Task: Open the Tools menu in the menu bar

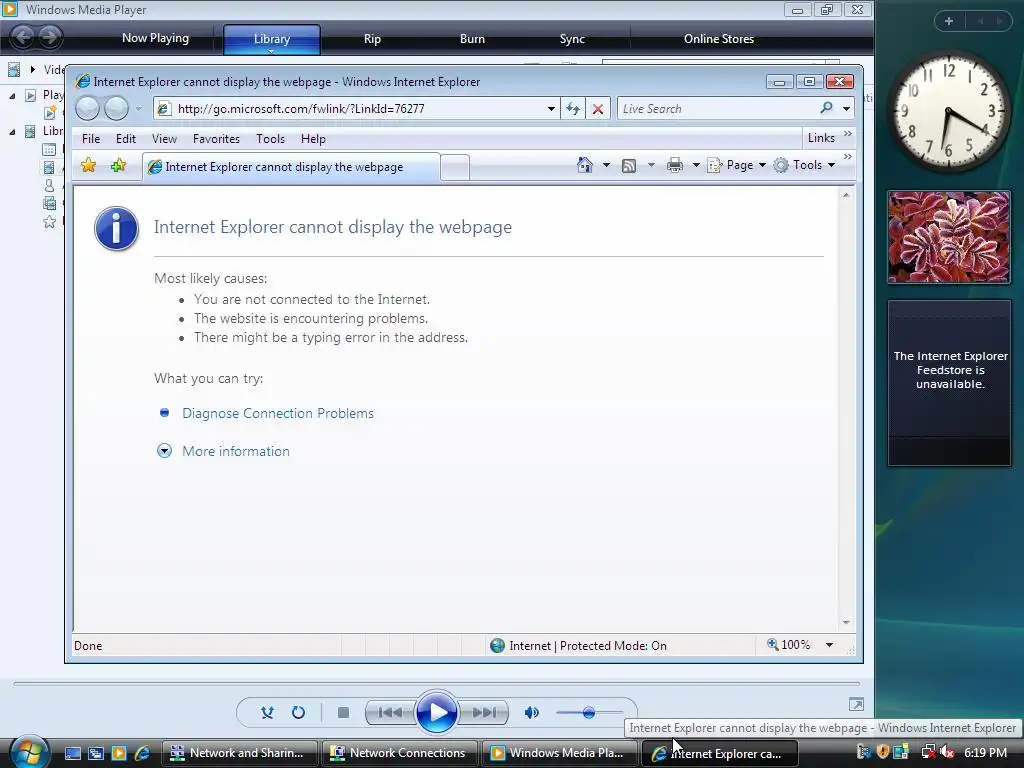Action: (x=270, y=138)
